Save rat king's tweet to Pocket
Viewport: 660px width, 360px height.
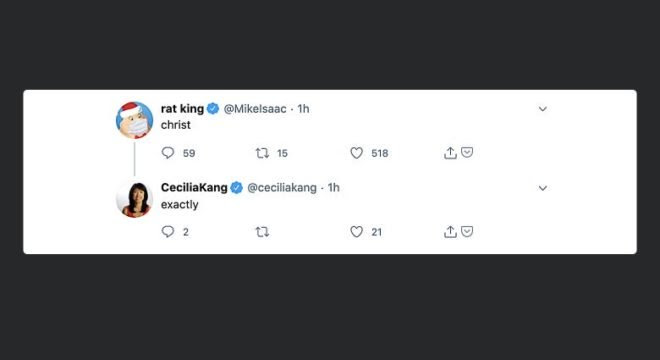(467, 152)
